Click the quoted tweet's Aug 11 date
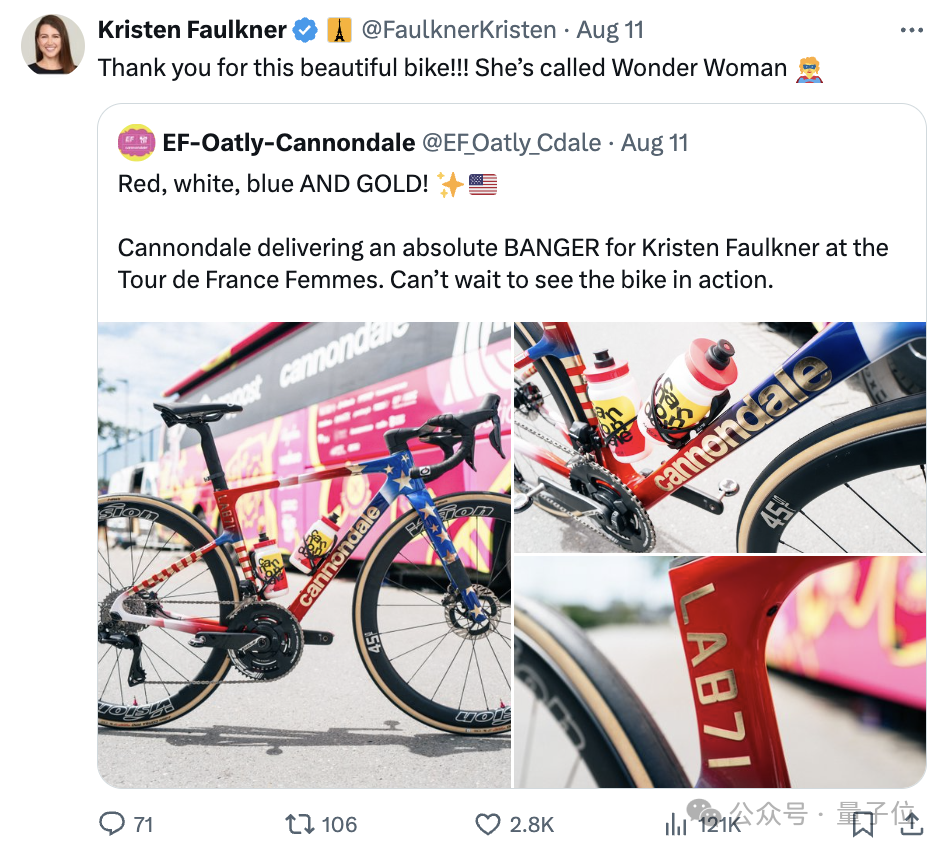 pyautogui.click(x=655, y=142)
